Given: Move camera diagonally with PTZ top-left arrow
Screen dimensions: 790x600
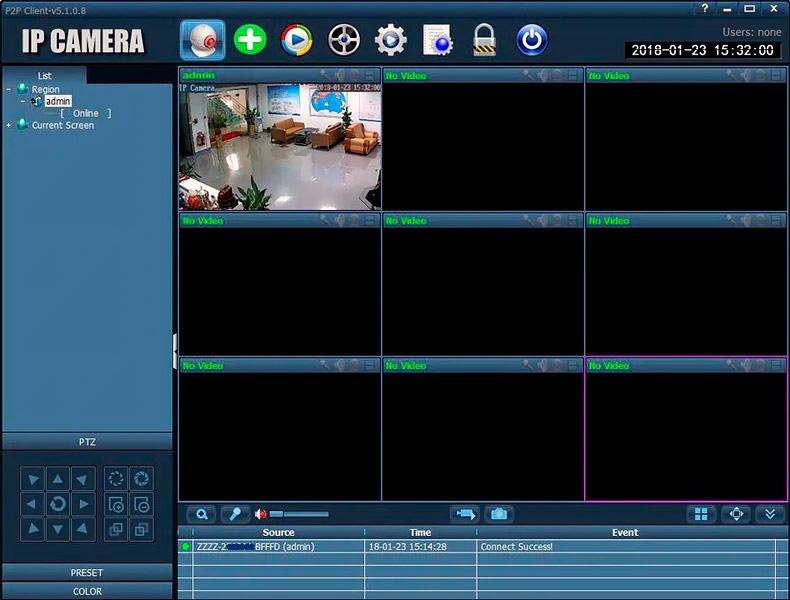Looking at the screenshot, I should pyautogui.click(x=32, y=479).
